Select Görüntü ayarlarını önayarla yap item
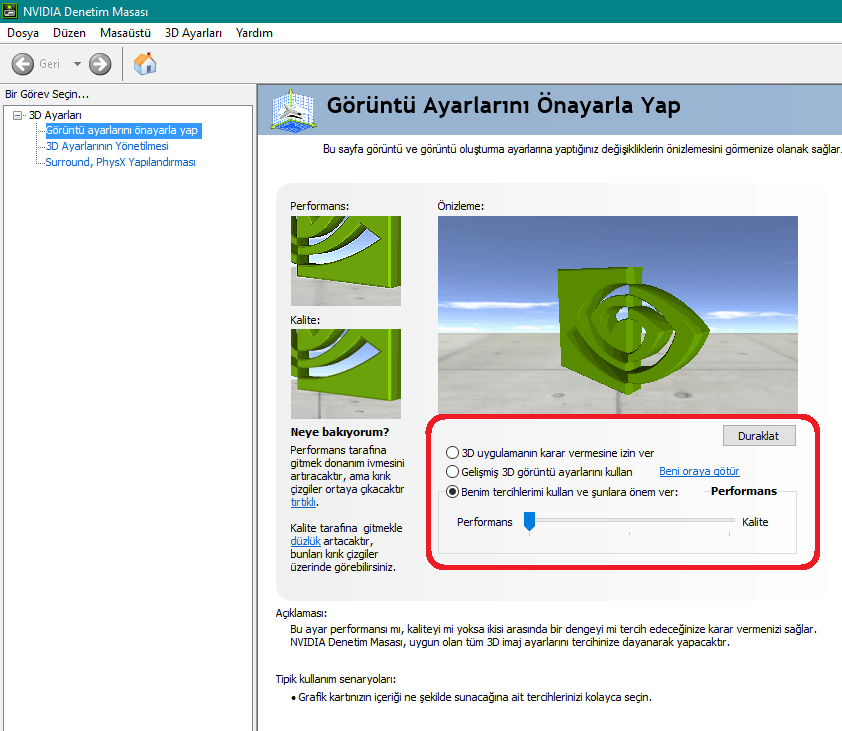The width and height of the screenshot is (842, 731). click(122, 130)
